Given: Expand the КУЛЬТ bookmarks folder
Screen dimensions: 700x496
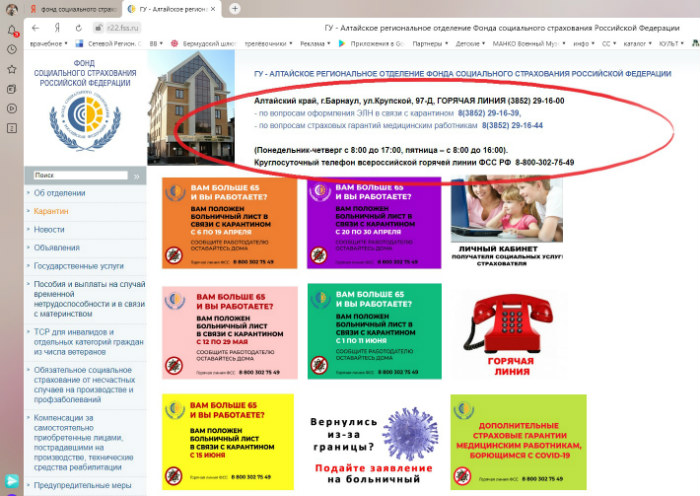Looking at the screenshot, I should 671,43.
